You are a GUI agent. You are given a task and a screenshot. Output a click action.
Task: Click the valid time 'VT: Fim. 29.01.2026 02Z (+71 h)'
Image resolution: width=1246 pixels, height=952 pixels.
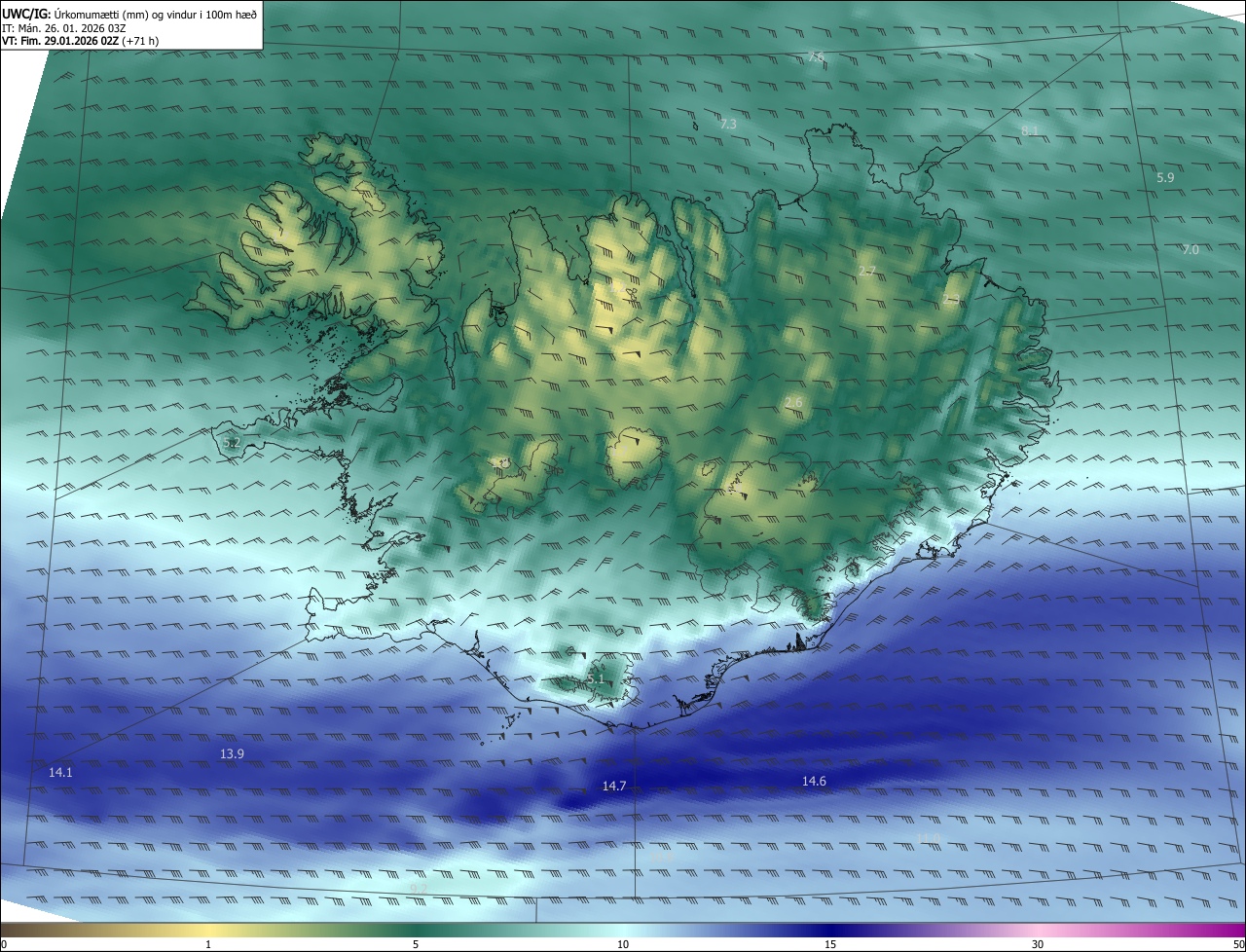pos(81,42)
